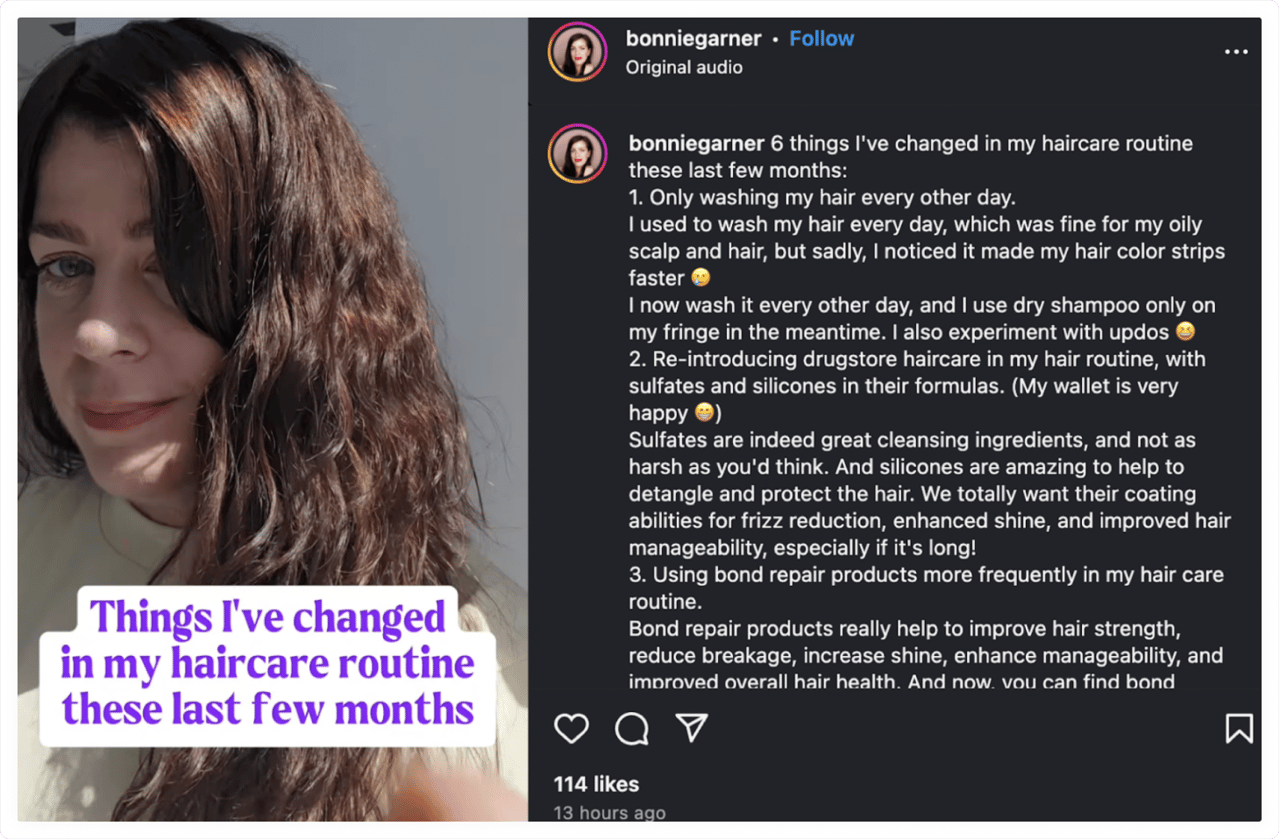Save the post with the bookmark icon
The height and width of the screenshot is (840, 1280).
(1239, 728)
